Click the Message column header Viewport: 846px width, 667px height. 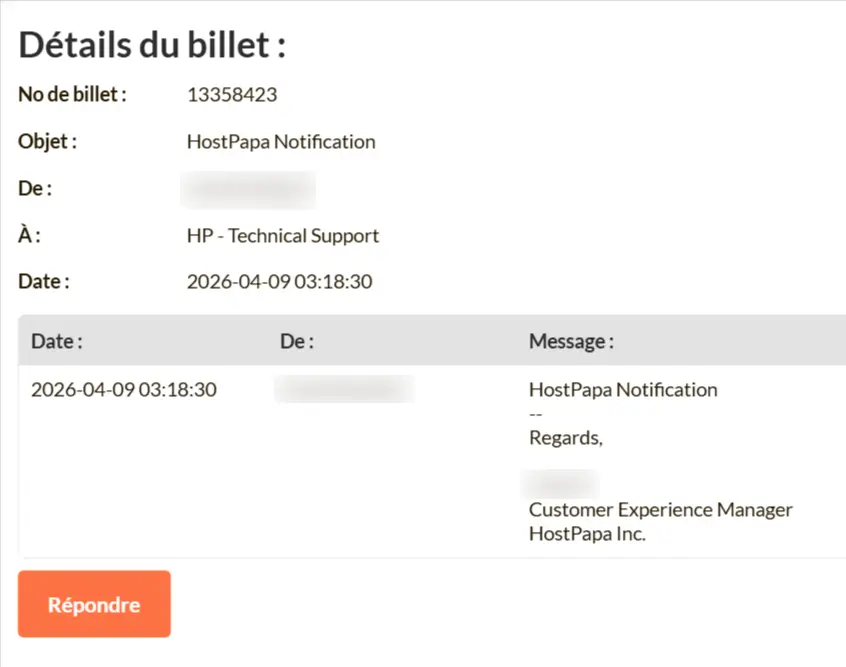(x=571, y=341)
